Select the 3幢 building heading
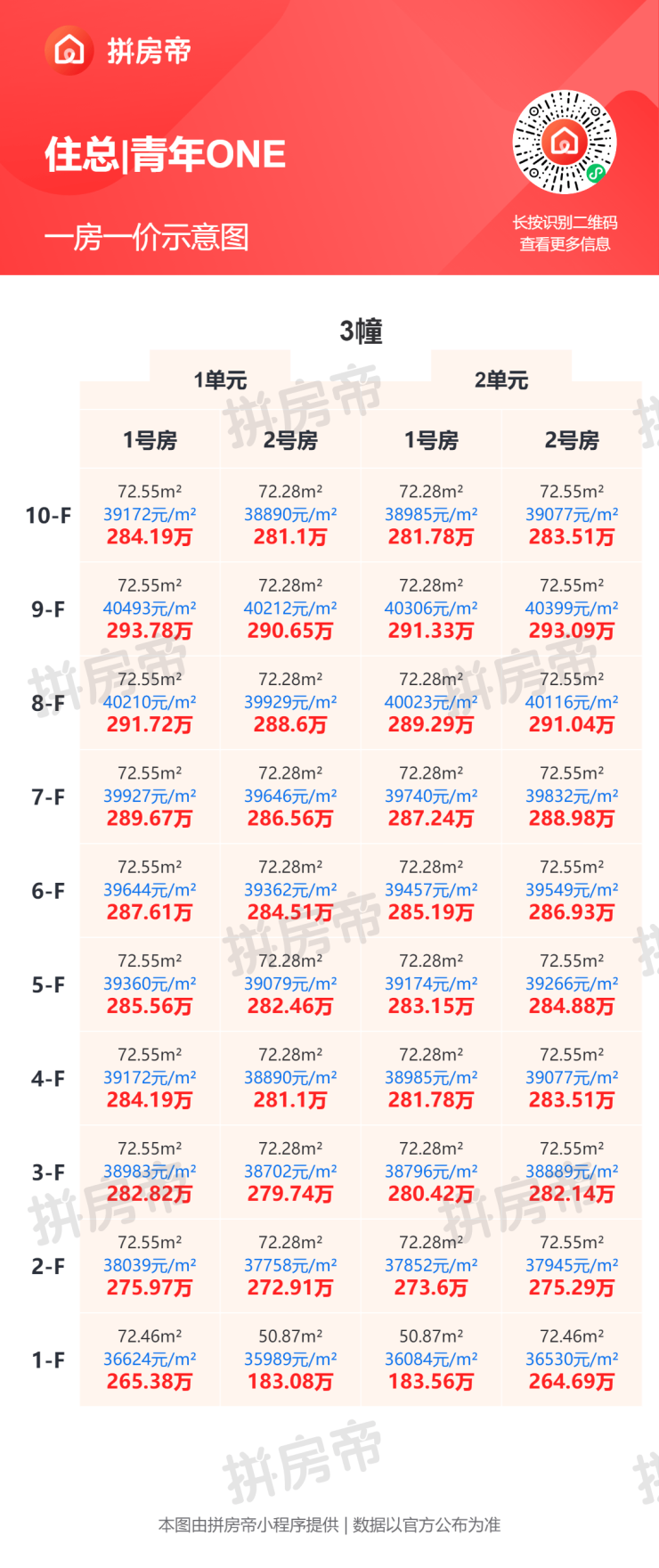Screen dimensions: 659x1568 point(361,331)
